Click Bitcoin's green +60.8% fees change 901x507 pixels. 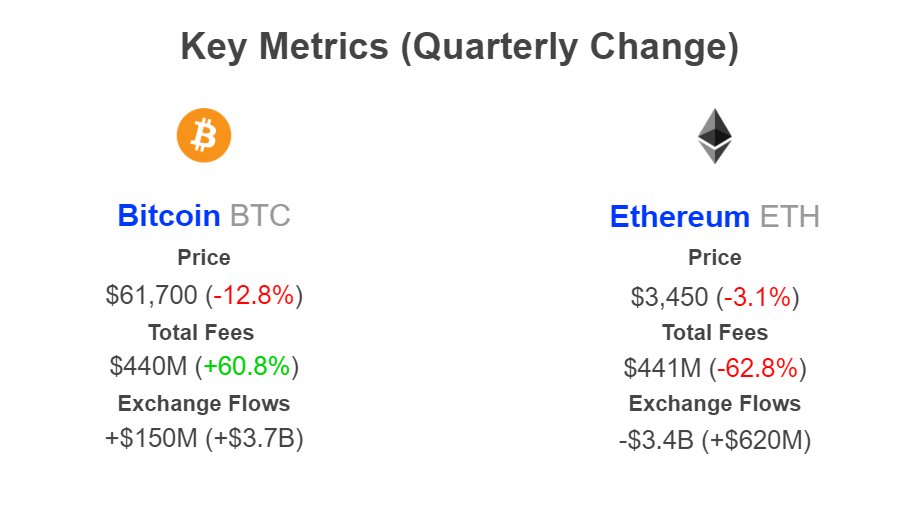point(247,366)
